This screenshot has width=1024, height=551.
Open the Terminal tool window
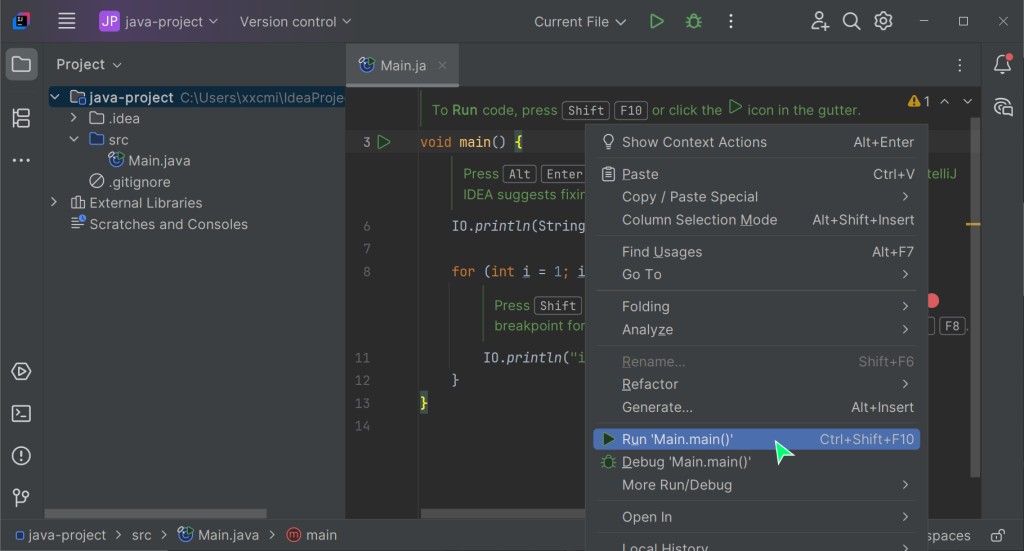pos(21,414)
